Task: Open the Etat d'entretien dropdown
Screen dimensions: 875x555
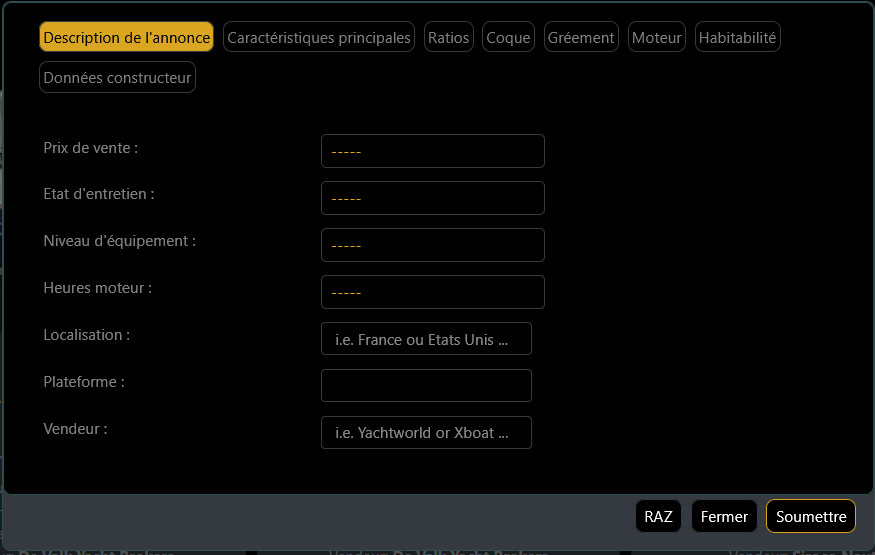Action: point(432,198)
